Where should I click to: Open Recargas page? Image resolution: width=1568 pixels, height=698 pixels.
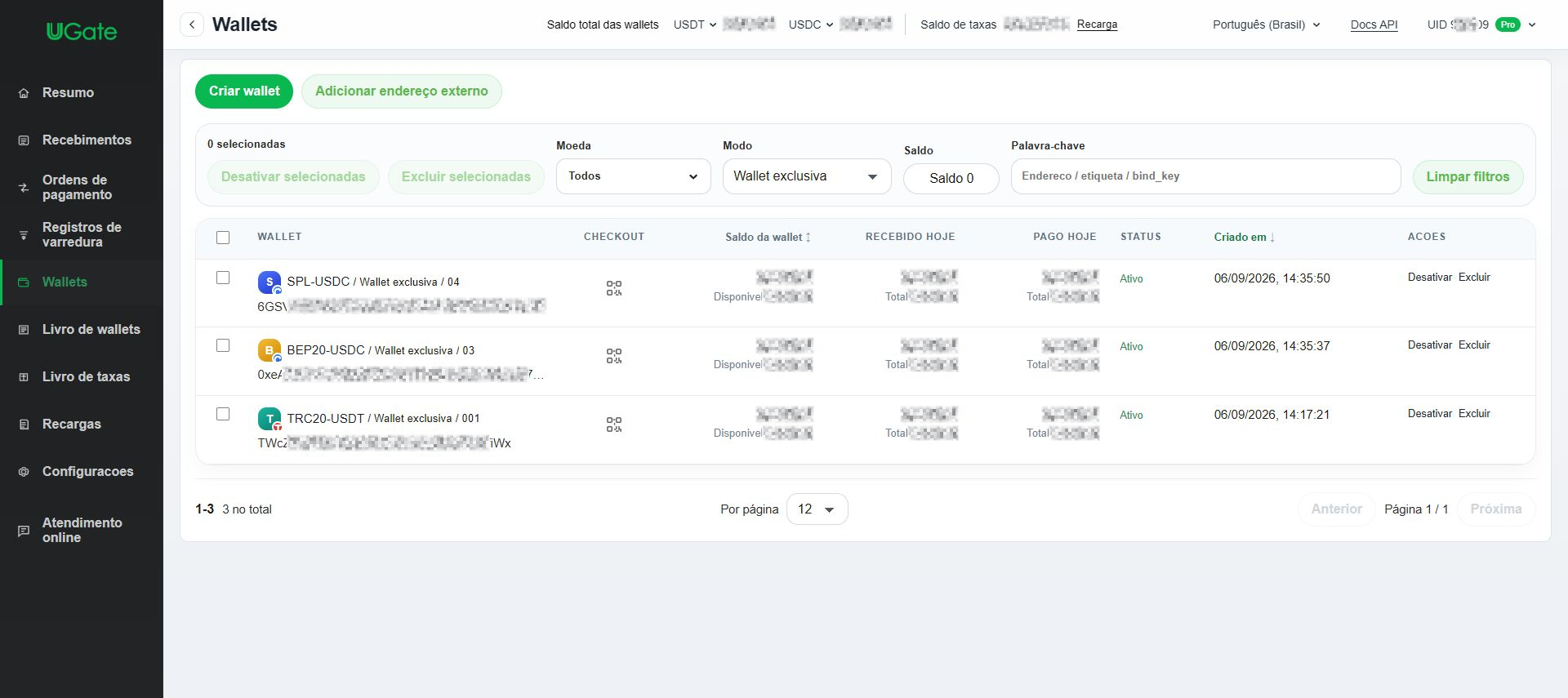tap(82, 425)
